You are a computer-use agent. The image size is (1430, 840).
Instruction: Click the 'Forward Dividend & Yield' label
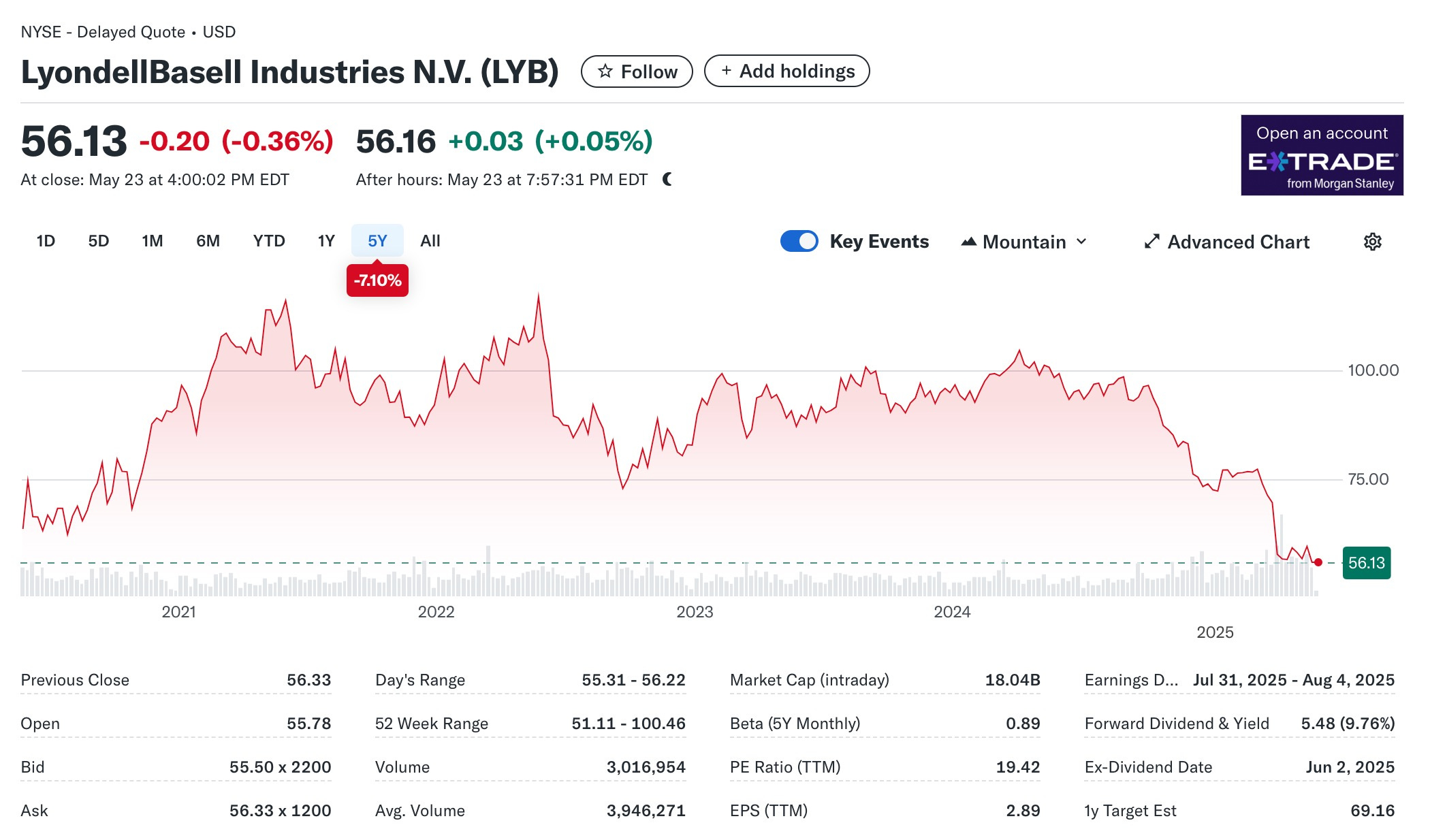pyautogui.click(x=1177, y=724)
